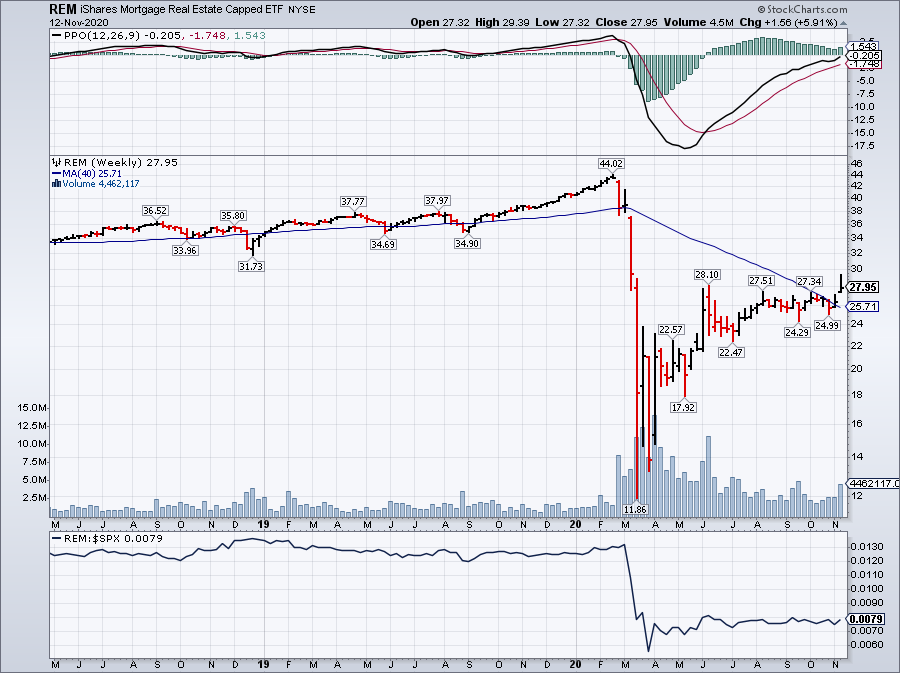Click the bold 0.0079 ratio axis tag
Viewport: 900px width, 673px height.
pyautogui.click(x=864, y=619)
